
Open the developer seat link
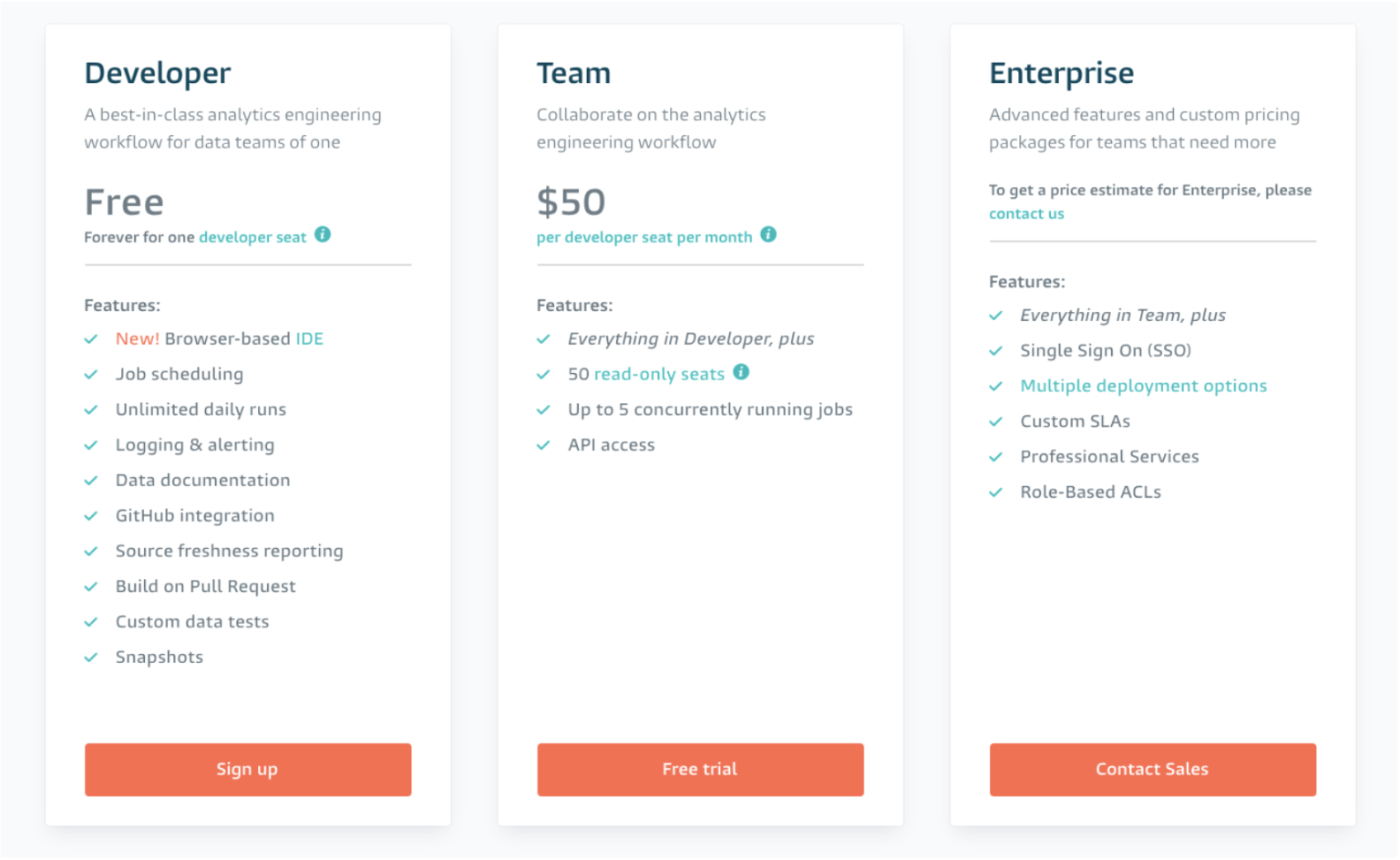[252, 237]
